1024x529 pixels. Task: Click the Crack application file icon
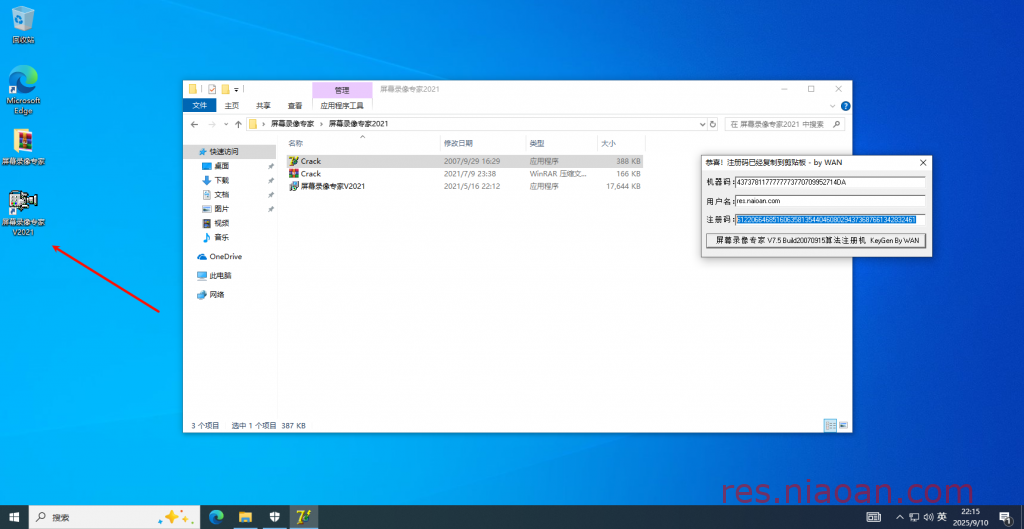294,161
